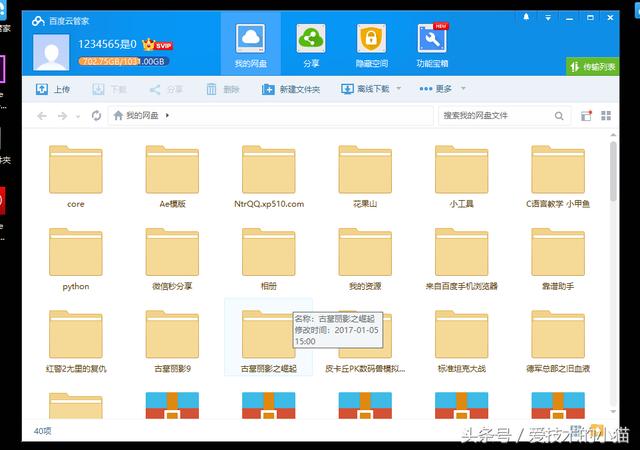Click the SVIP crown badge
Screen dimensions: 640x450
[x=157, y=45]
